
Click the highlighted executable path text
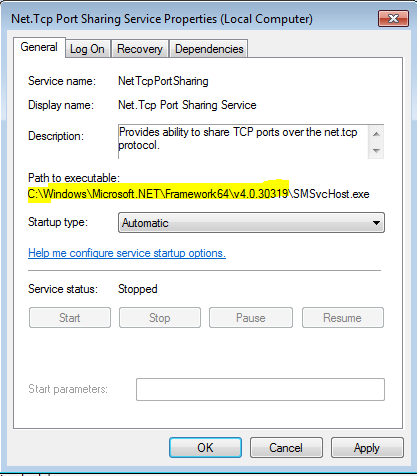click(158, 194)
